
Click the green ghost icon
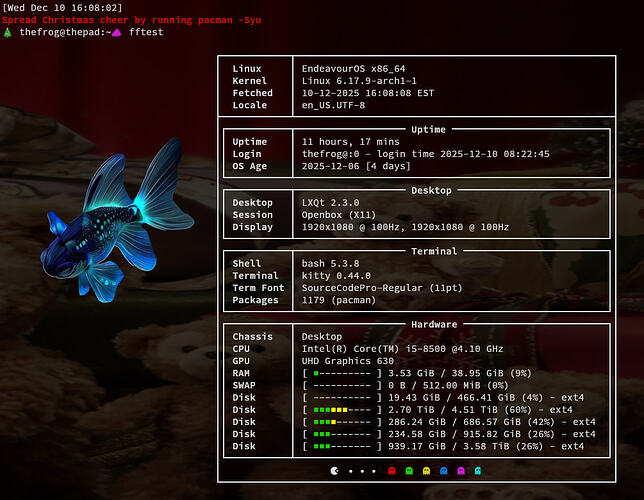[410, 469]
